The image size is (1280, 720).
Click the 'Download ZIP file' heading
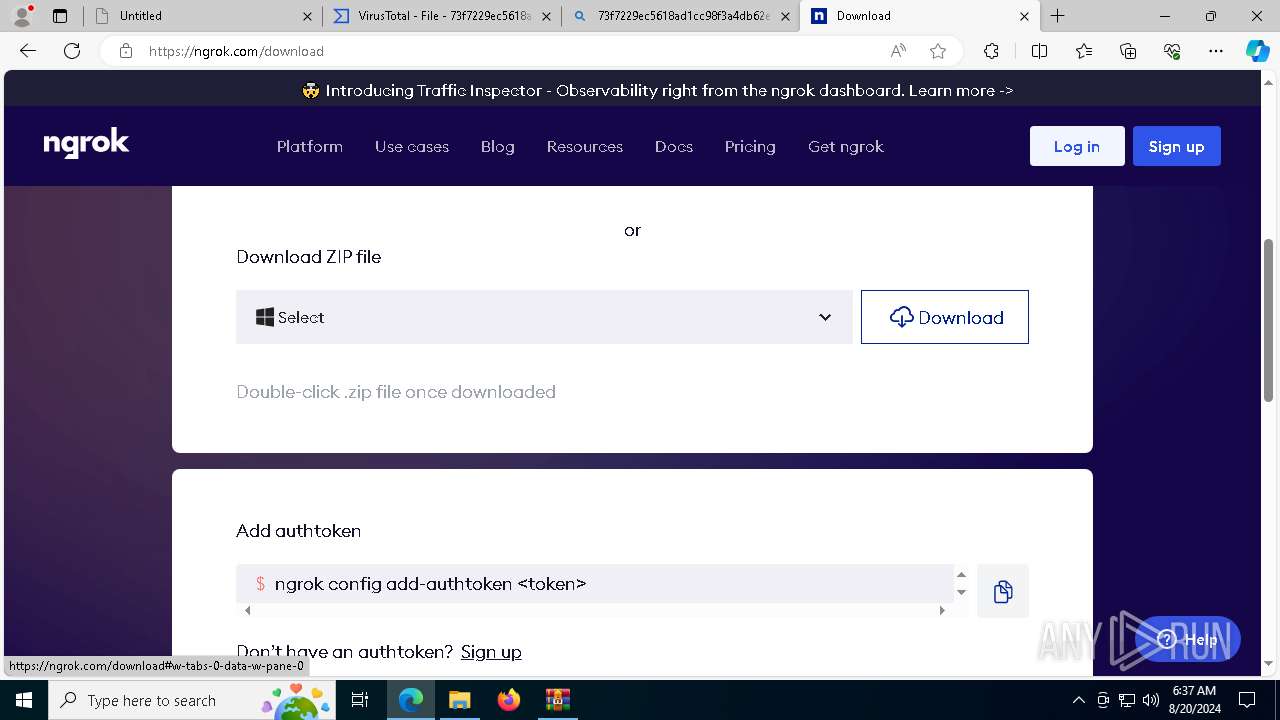[308, 257]
